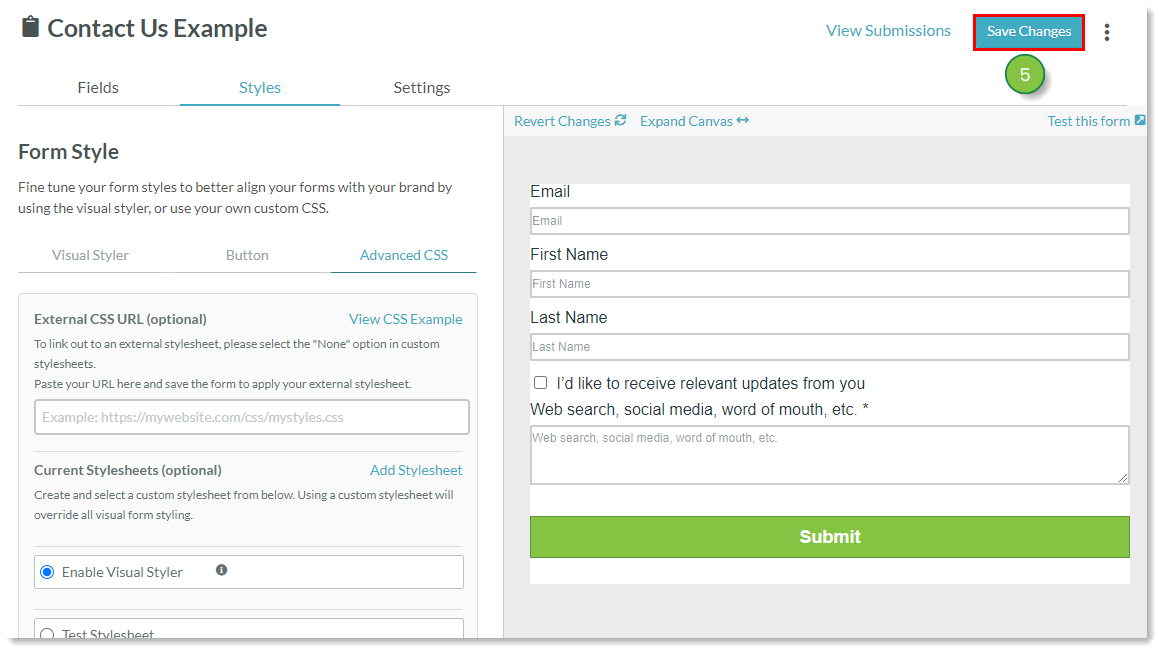Select the Test Stylesheet radio option
Viewport: 1162px width, 653px height.
point(47,634)
